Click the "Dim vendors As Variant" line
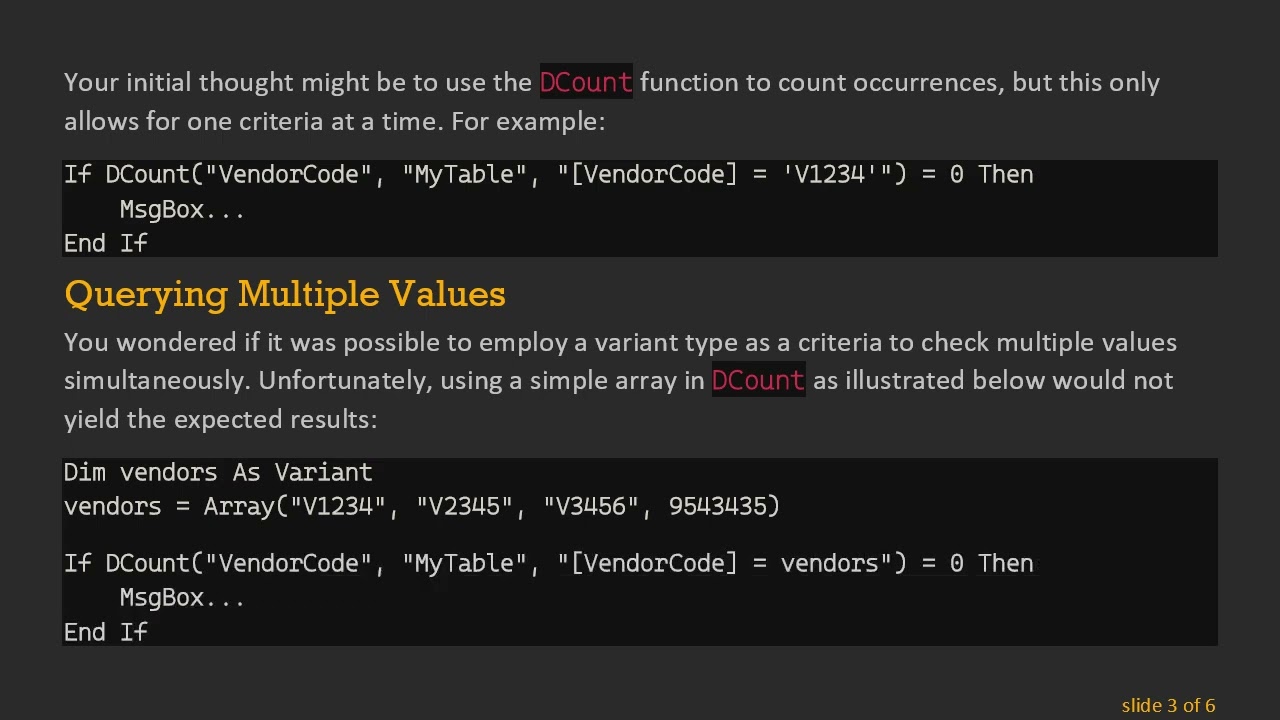The image size is (1280, 720). tap(218, 472)
